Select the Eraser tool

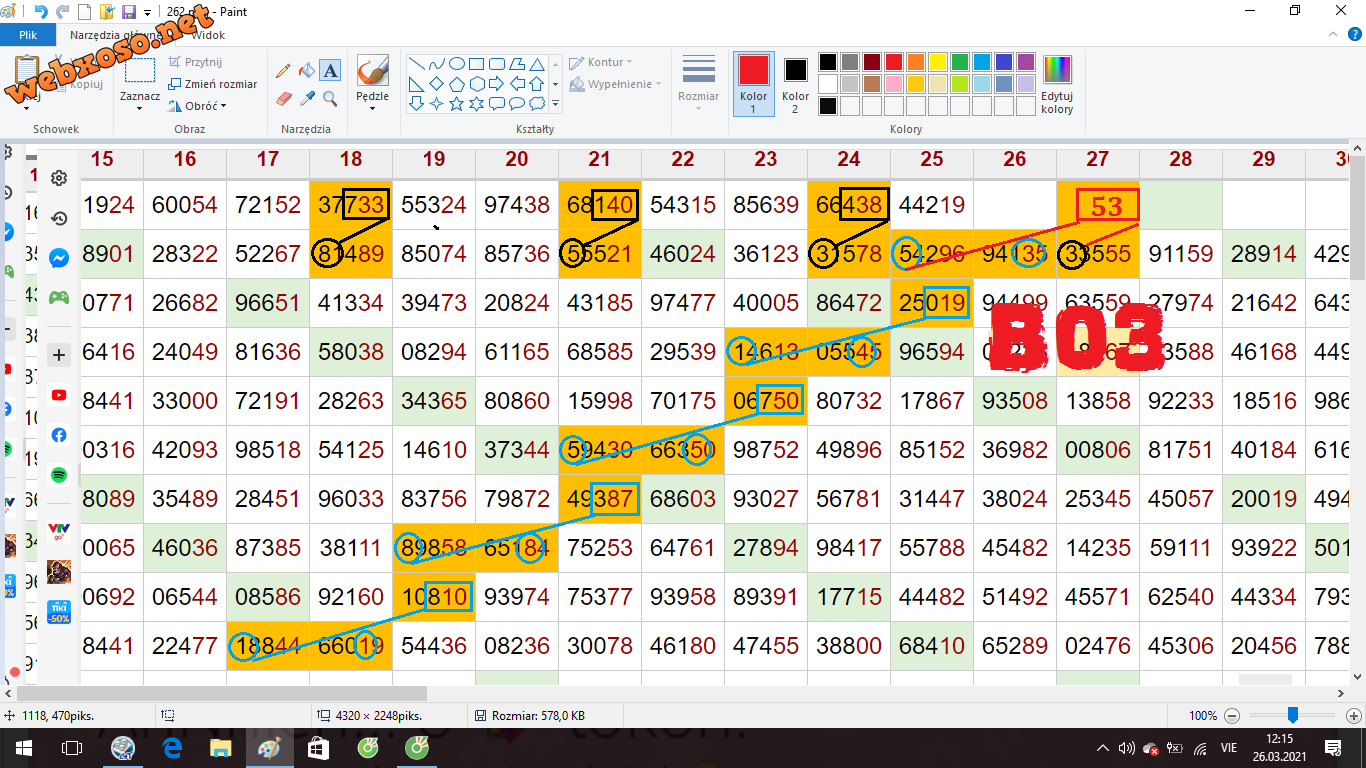tap(283, 99)
